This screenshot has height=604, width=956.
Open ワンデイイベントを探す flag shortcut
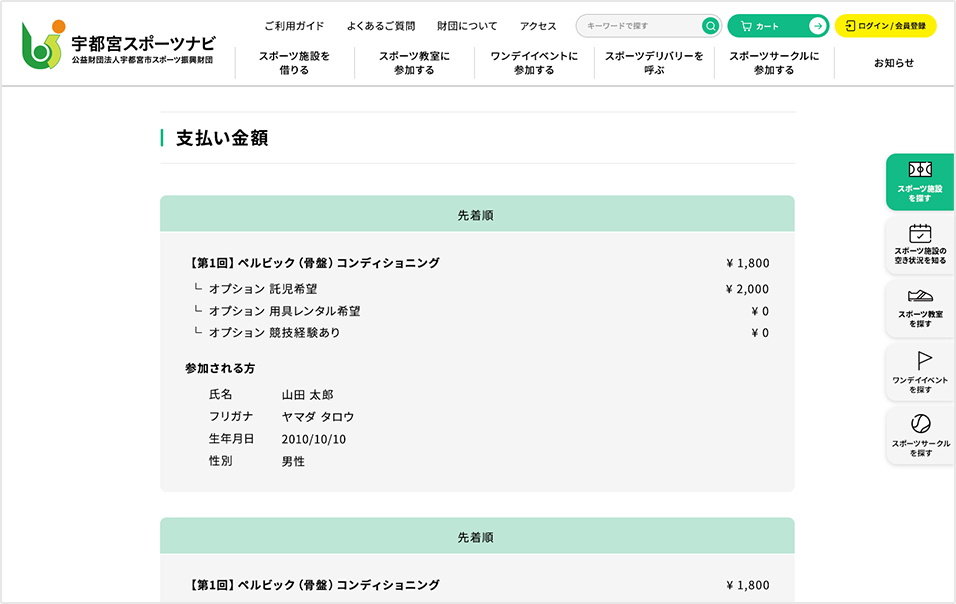point(919,372)
